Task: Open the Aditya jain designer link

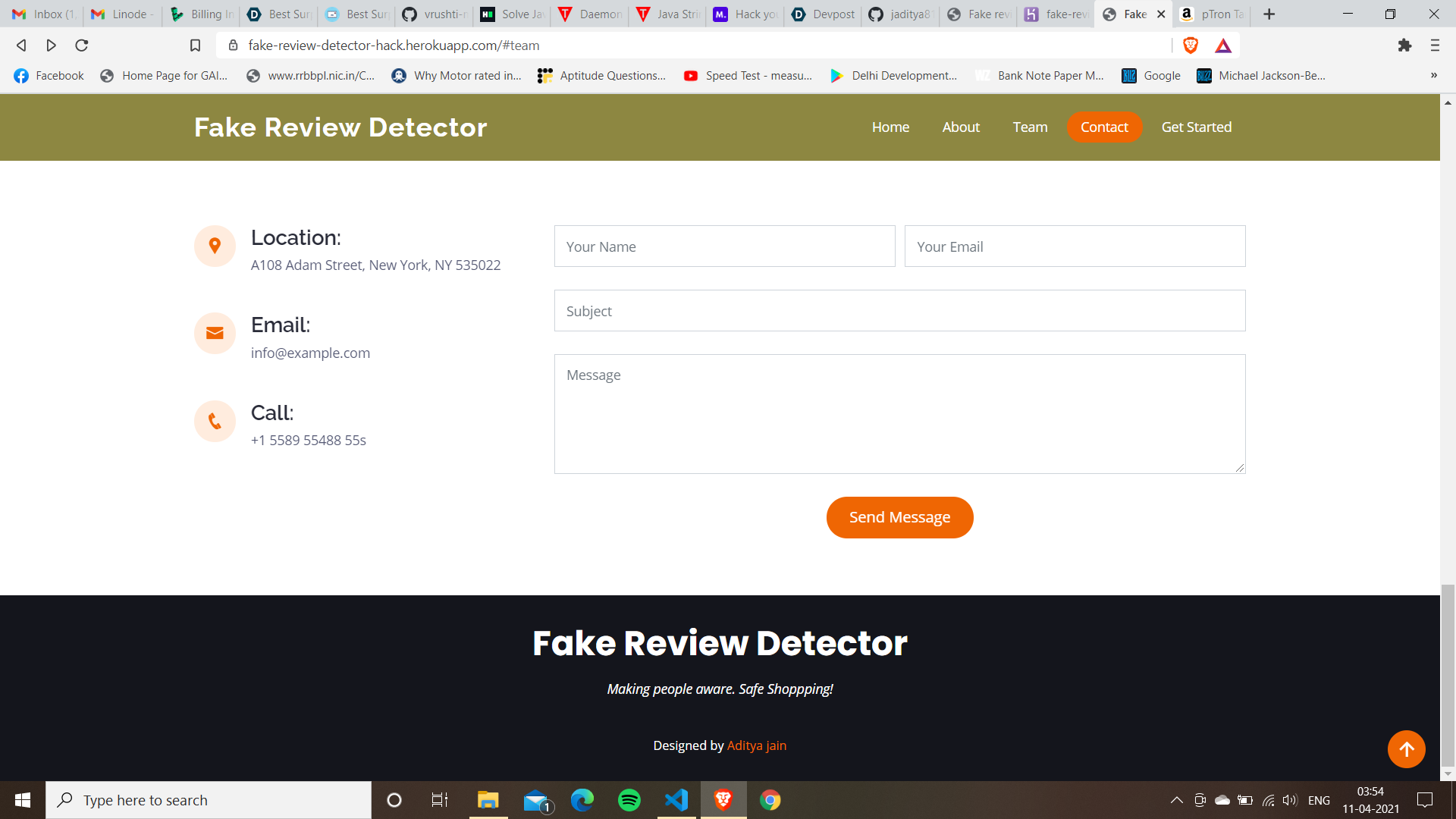Action: [x=756, y=745]
